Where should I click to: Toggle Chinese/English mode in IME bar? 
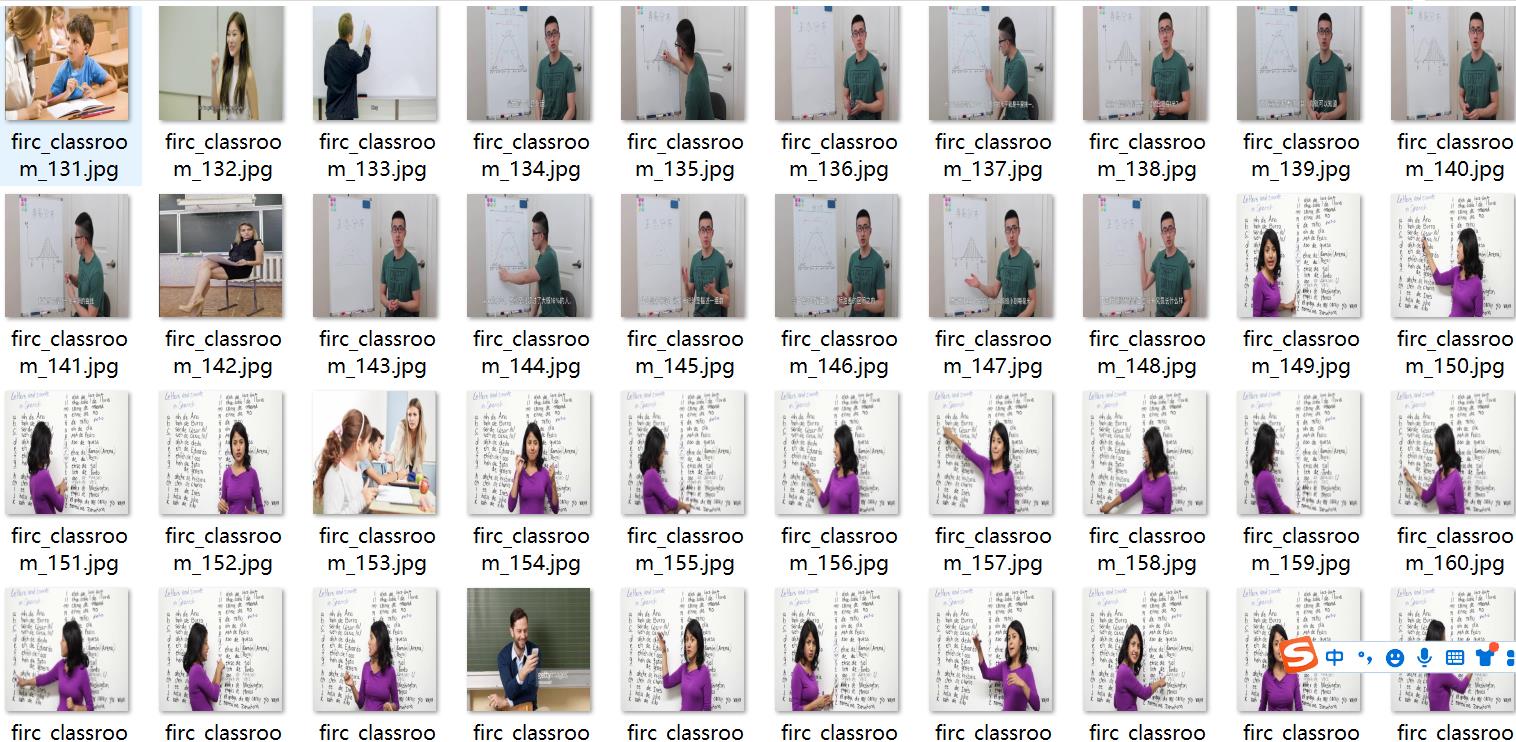coord(1335,657)
